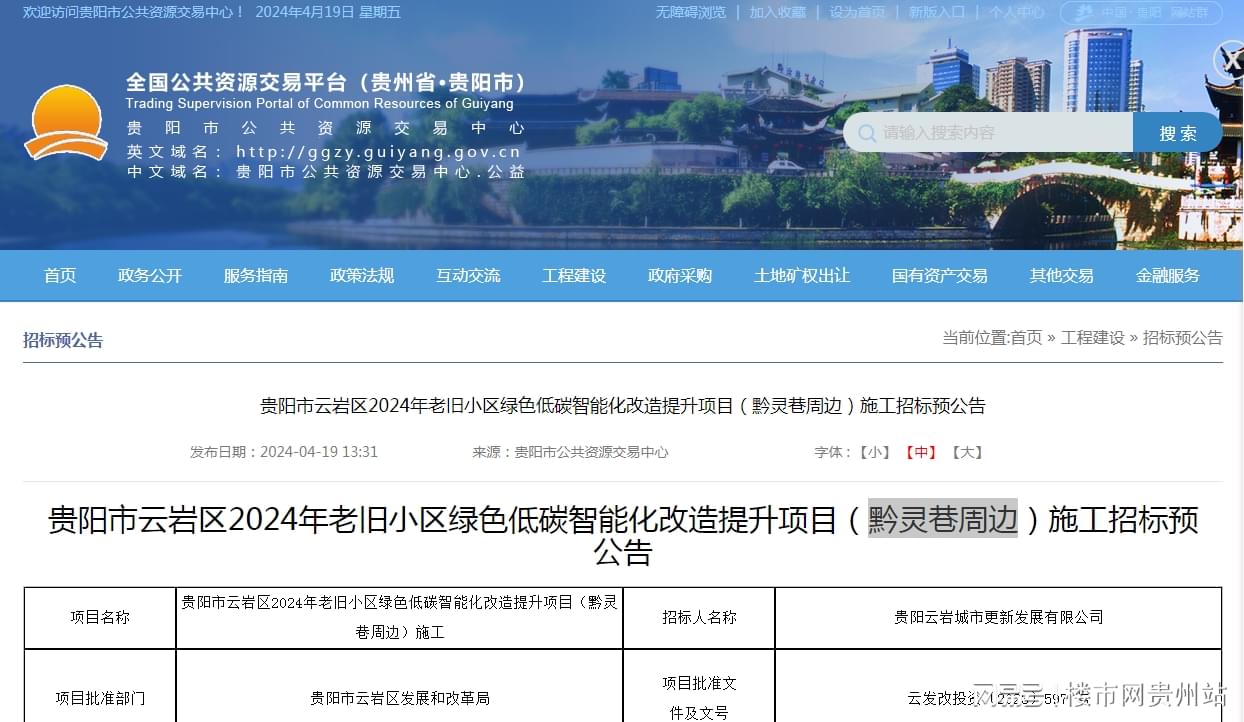Set font size to 小
The width and height of the screenshot is (1244, 722).
tap(875, 452)
